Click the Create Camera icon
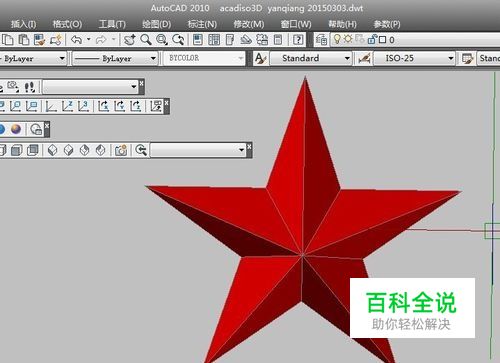Image resolution: width=500 pixels, height=363 pixels. click(x=121, y=150)
